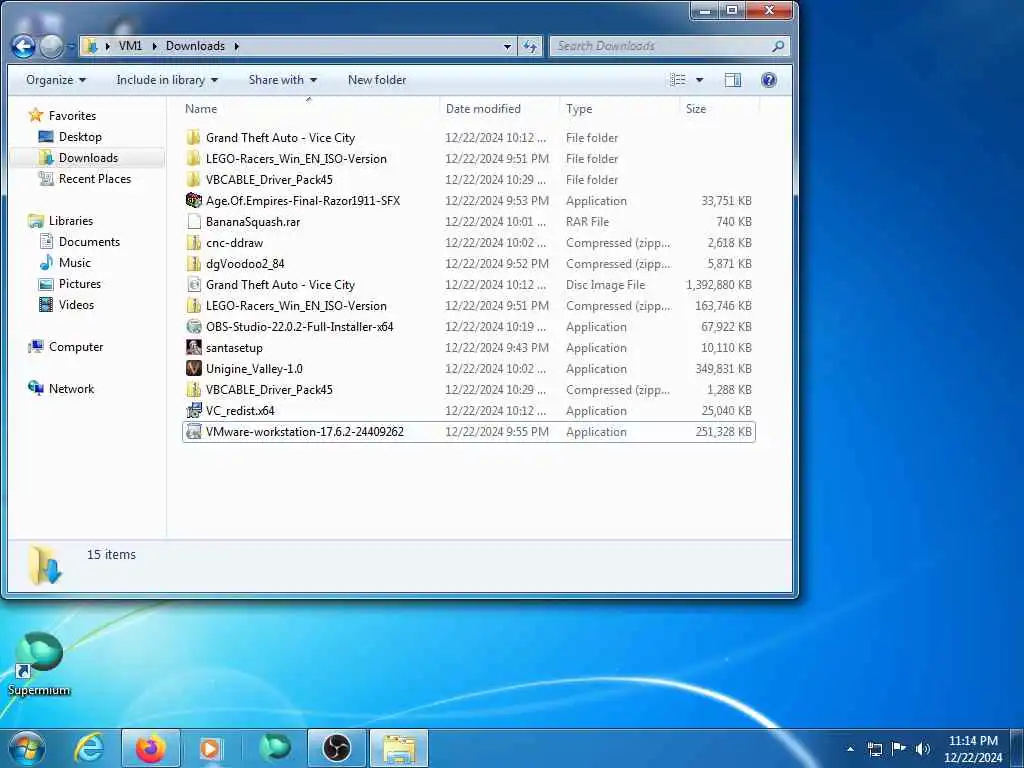Select Grand Theft Auto disc image icon
The image size is (1024, 768).
tap(193, 285)
